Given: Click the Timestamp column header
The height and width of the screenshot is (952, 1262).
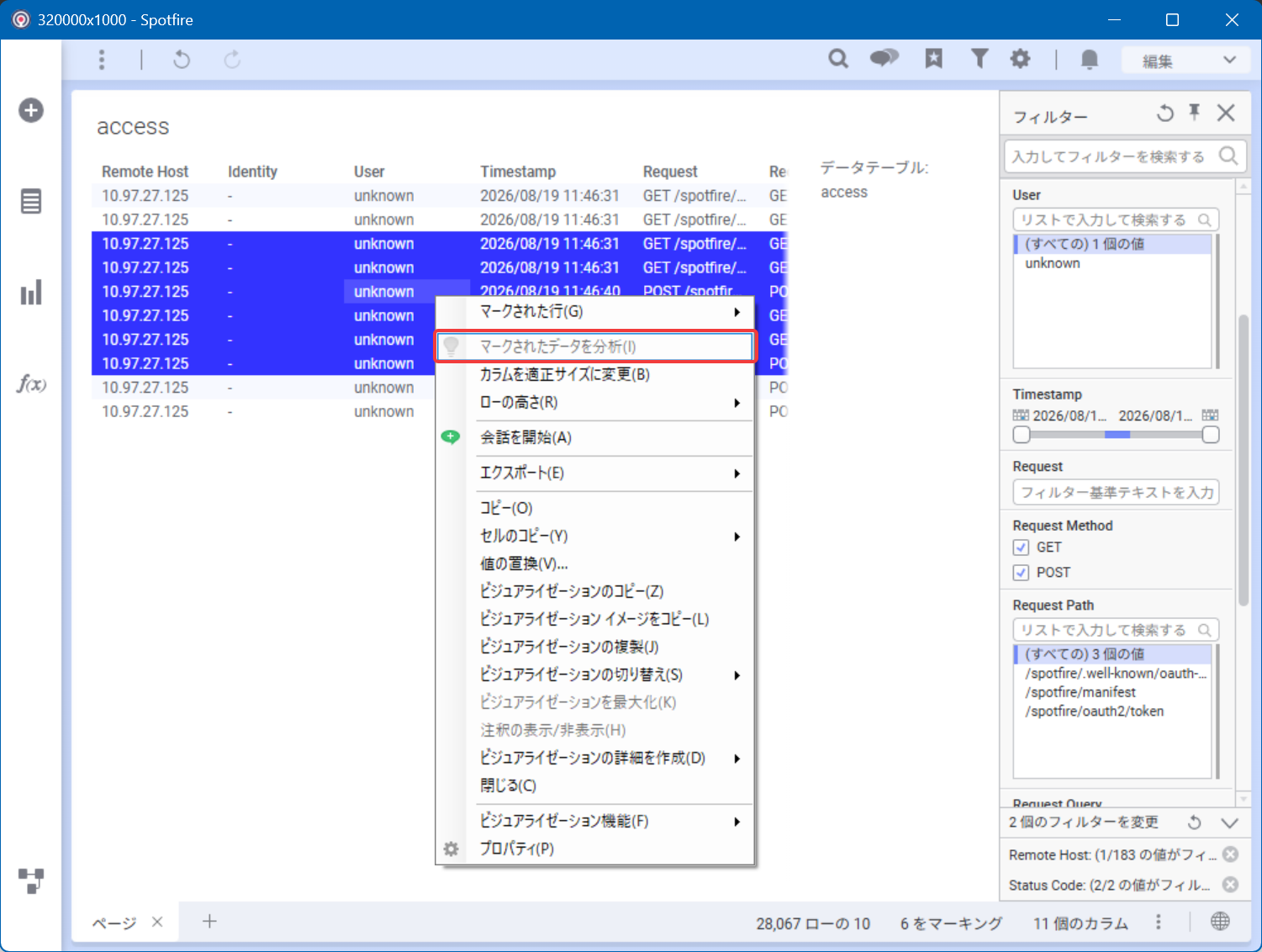Looking at the screenshot, I should tap(518, 172).
